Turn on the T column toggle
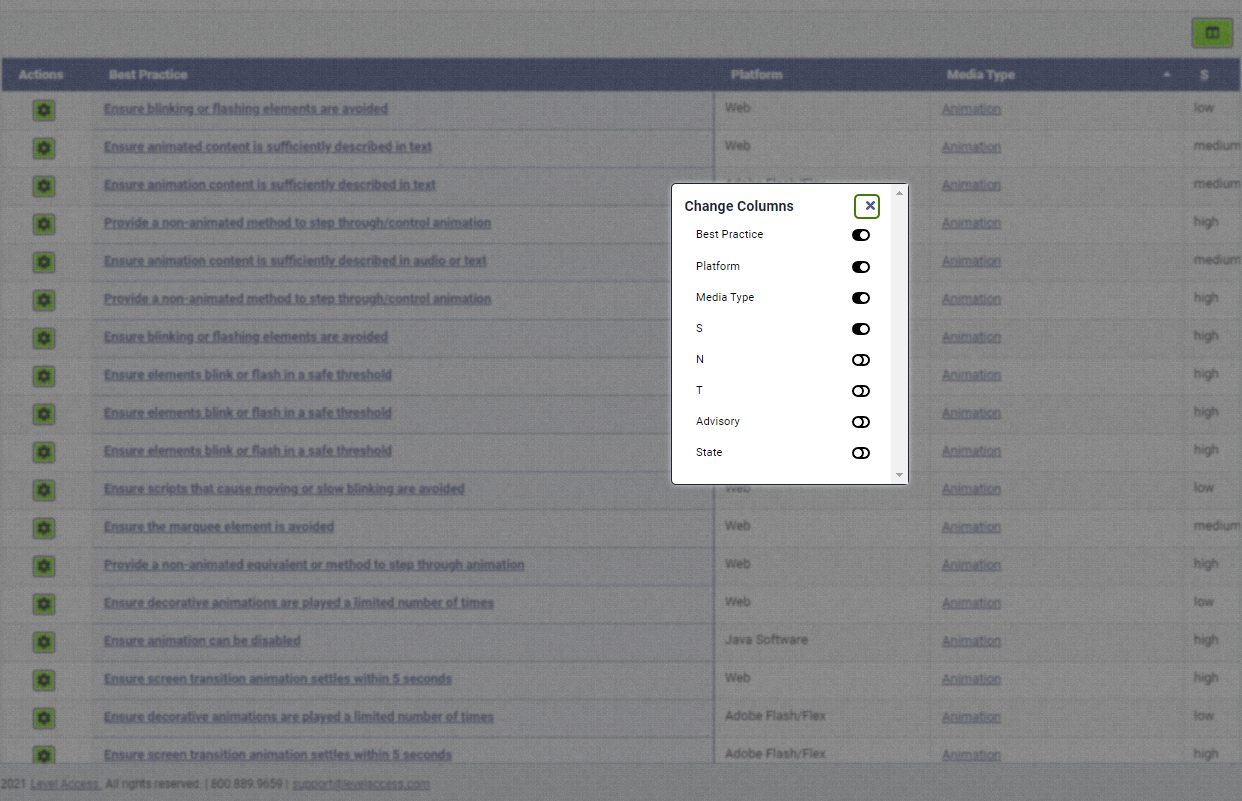 [x=861, y=391]
